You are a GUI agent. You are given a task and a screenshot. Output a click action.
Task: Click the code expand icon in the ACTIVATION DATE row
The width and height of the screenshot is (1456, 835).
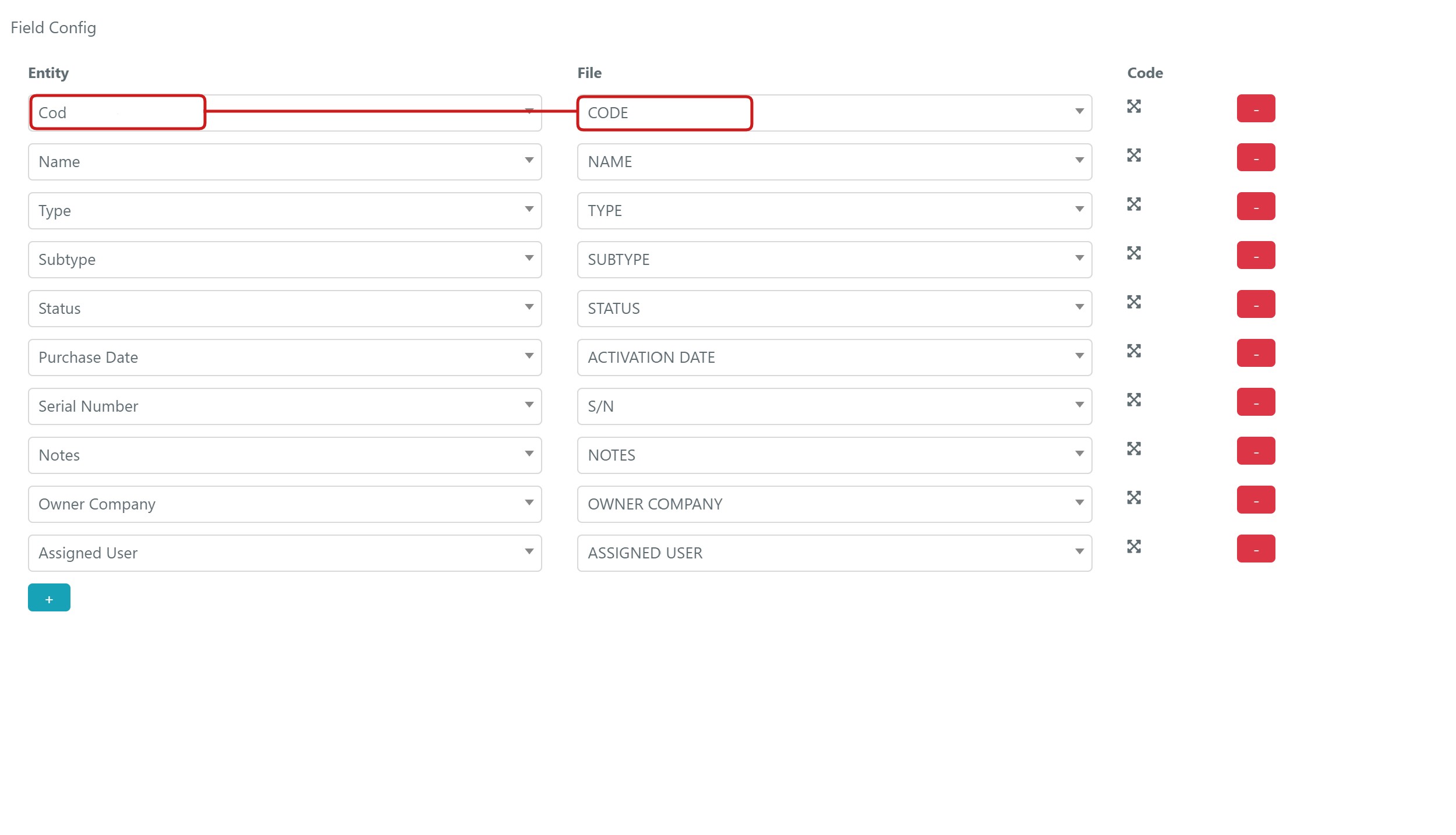[1133, 351]
